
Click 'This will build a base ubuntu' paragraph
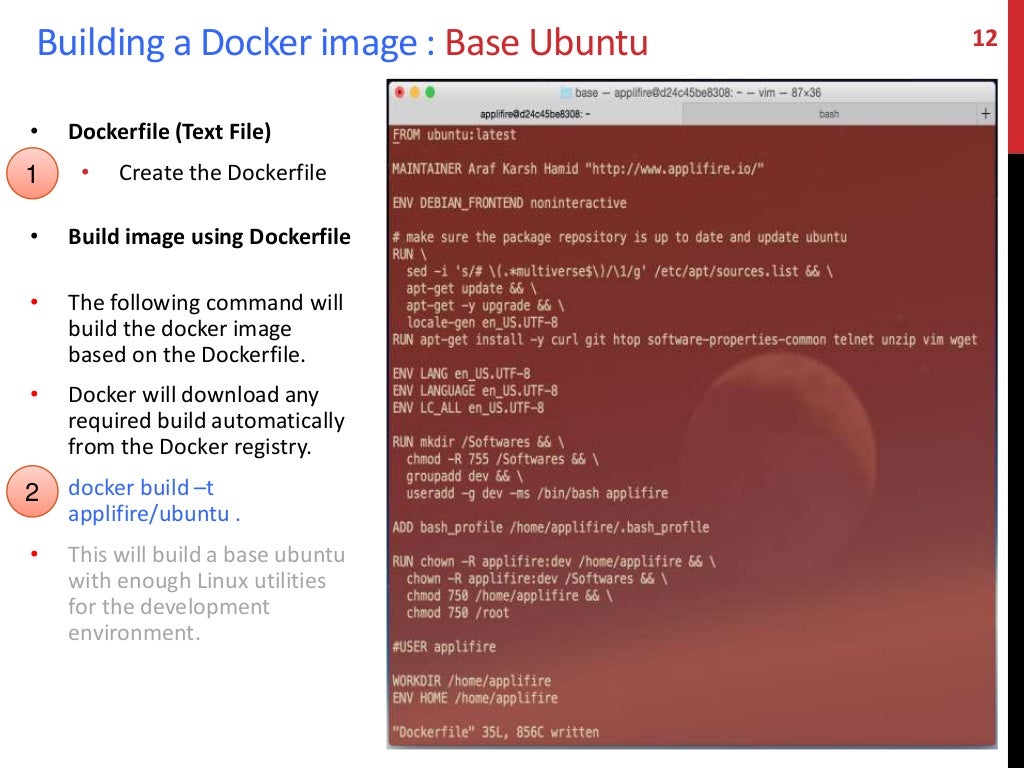(x=206, y=594)
